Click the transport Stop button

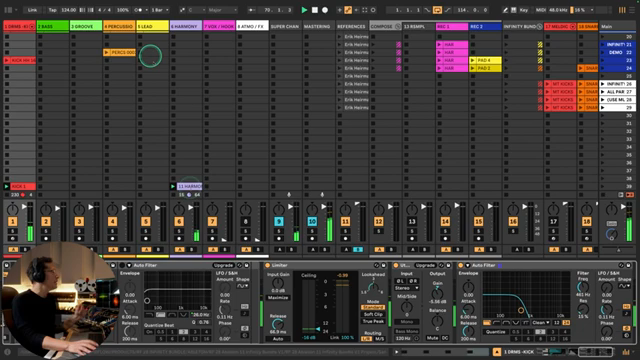click(x=315, y=10)
